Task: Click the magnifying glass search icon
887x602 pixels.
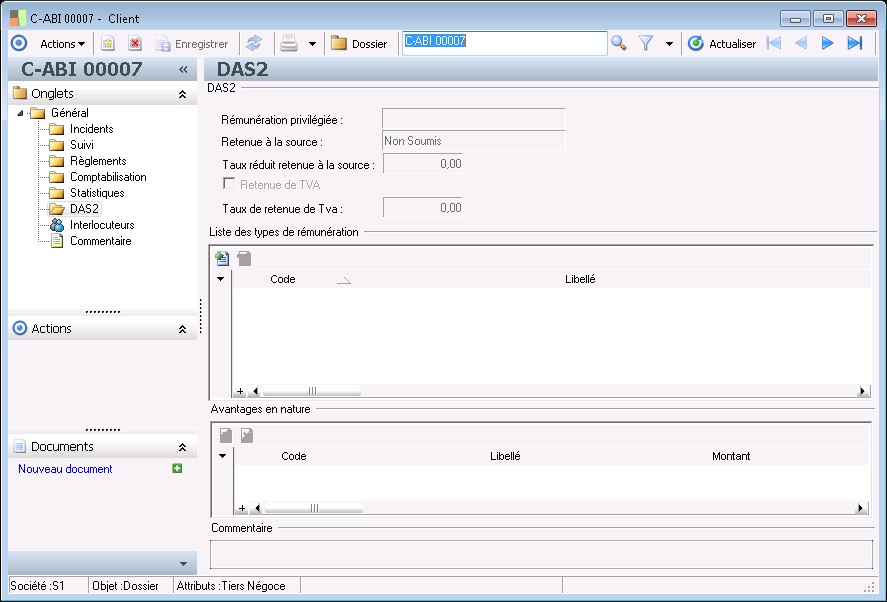Action: (x=619, y=44)
